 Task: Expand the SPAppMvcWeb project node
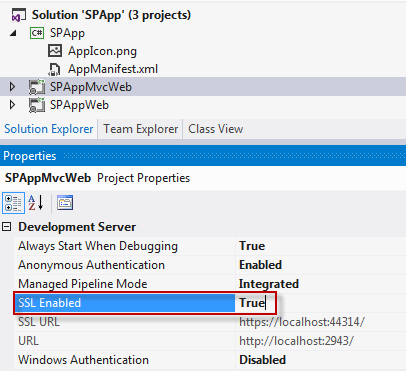pyautogui.click(x=12, y=87)
